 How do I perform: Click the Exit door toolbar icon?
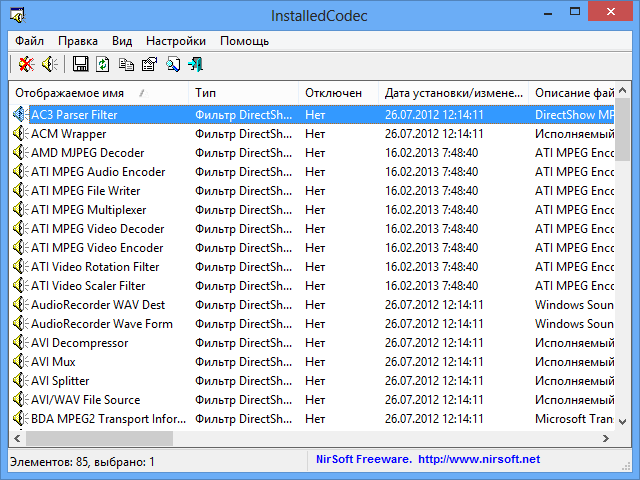[196, 64]
